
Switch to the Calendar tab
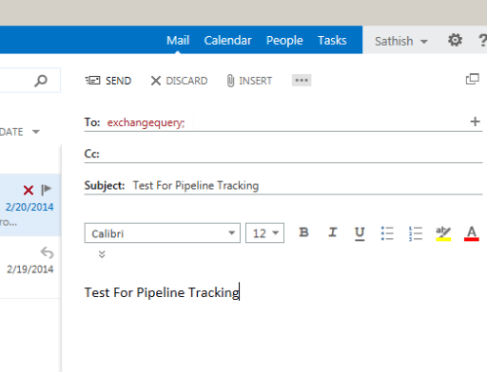pyautogui.click(x=228, y=40)
